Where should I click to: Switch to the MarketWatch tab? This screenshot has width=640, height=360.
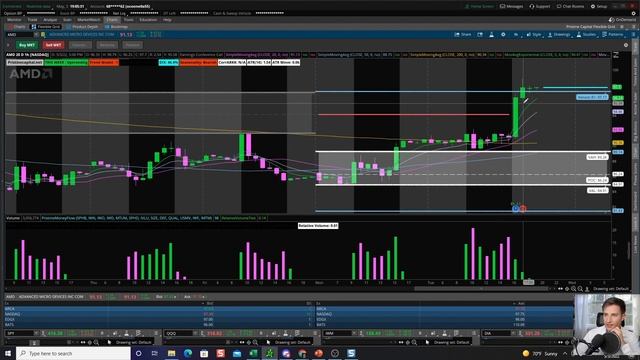click(89, 20)
